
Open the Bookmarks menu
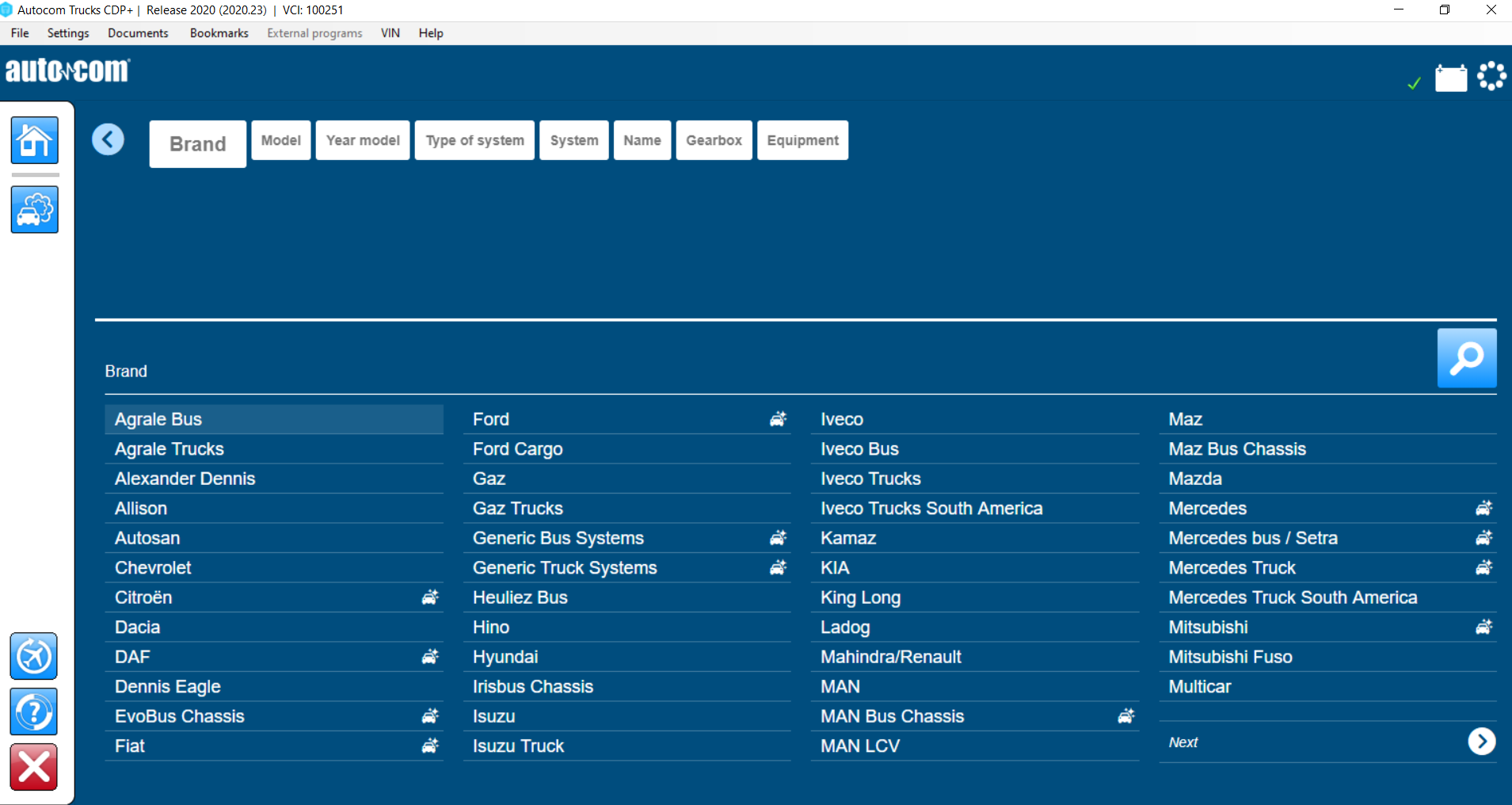point(219,32)
